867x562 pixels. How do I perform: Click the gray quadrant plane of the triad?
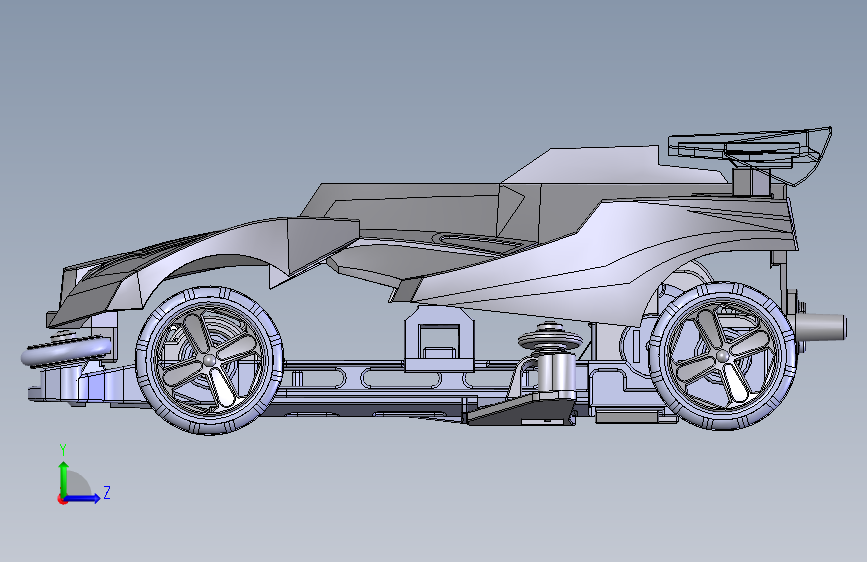pyautogui.click(x=76, y=485)
